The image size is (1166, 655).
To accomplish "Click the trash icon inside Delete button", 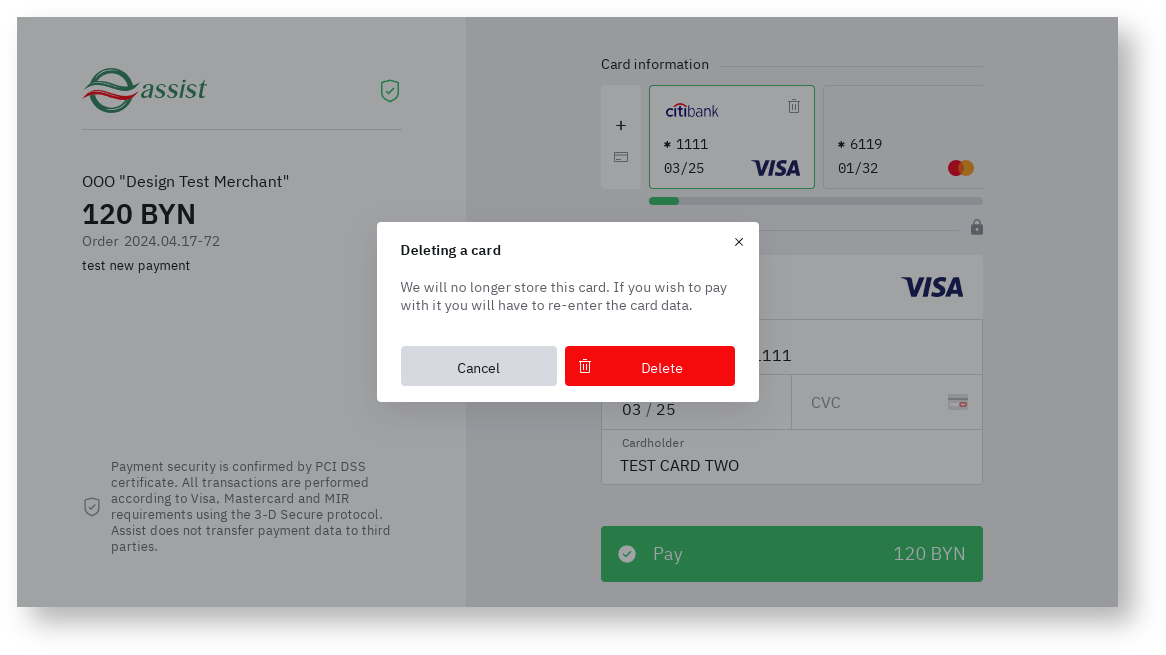I will pos(585,366).
